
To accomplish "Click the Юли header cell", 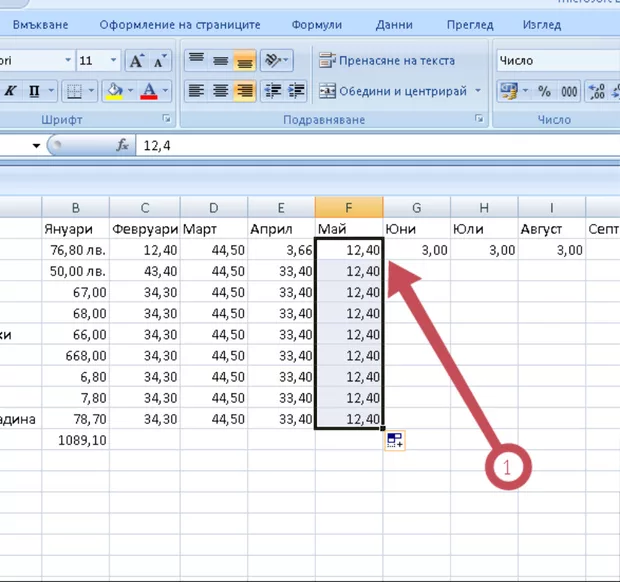I will click(x=484, y=229).
